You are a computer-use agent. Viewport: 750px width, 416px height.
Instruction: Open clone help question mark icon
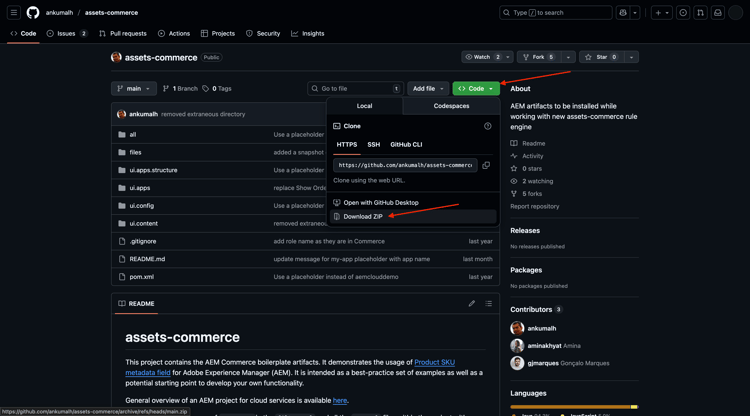coord(487,126)
